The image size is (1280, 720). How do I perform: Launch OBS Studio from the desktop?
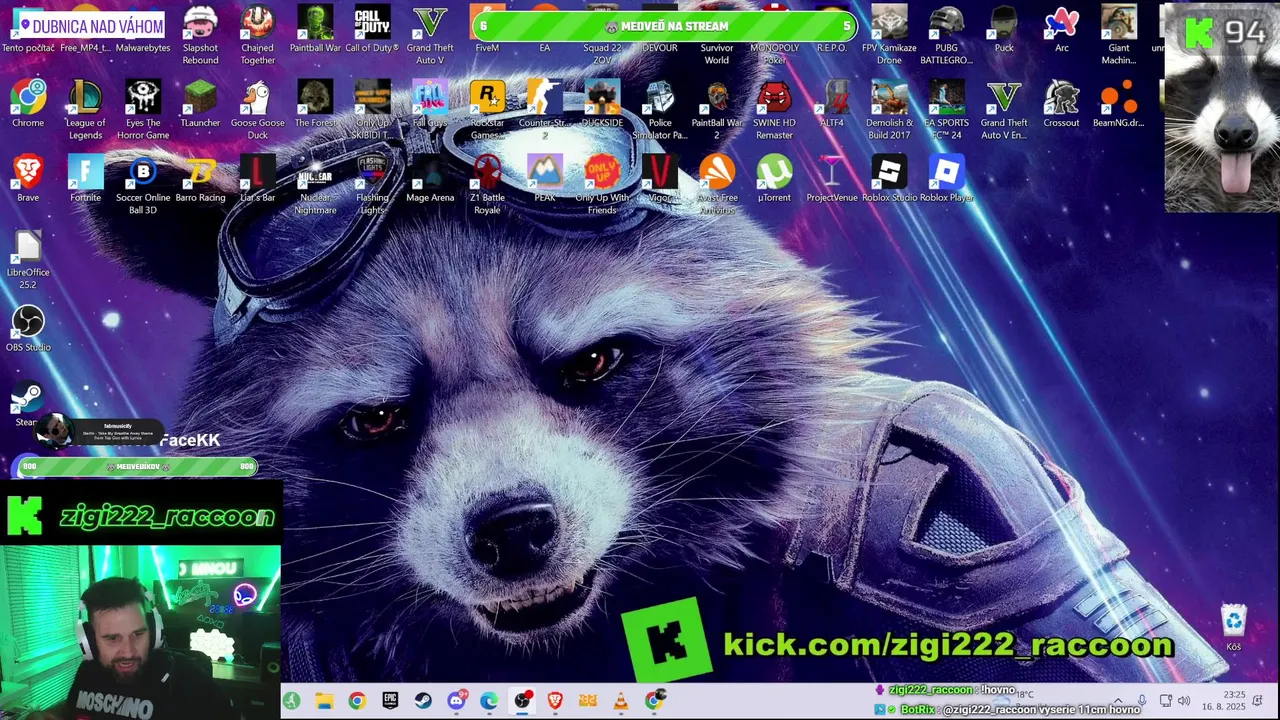tap(28, 329)
